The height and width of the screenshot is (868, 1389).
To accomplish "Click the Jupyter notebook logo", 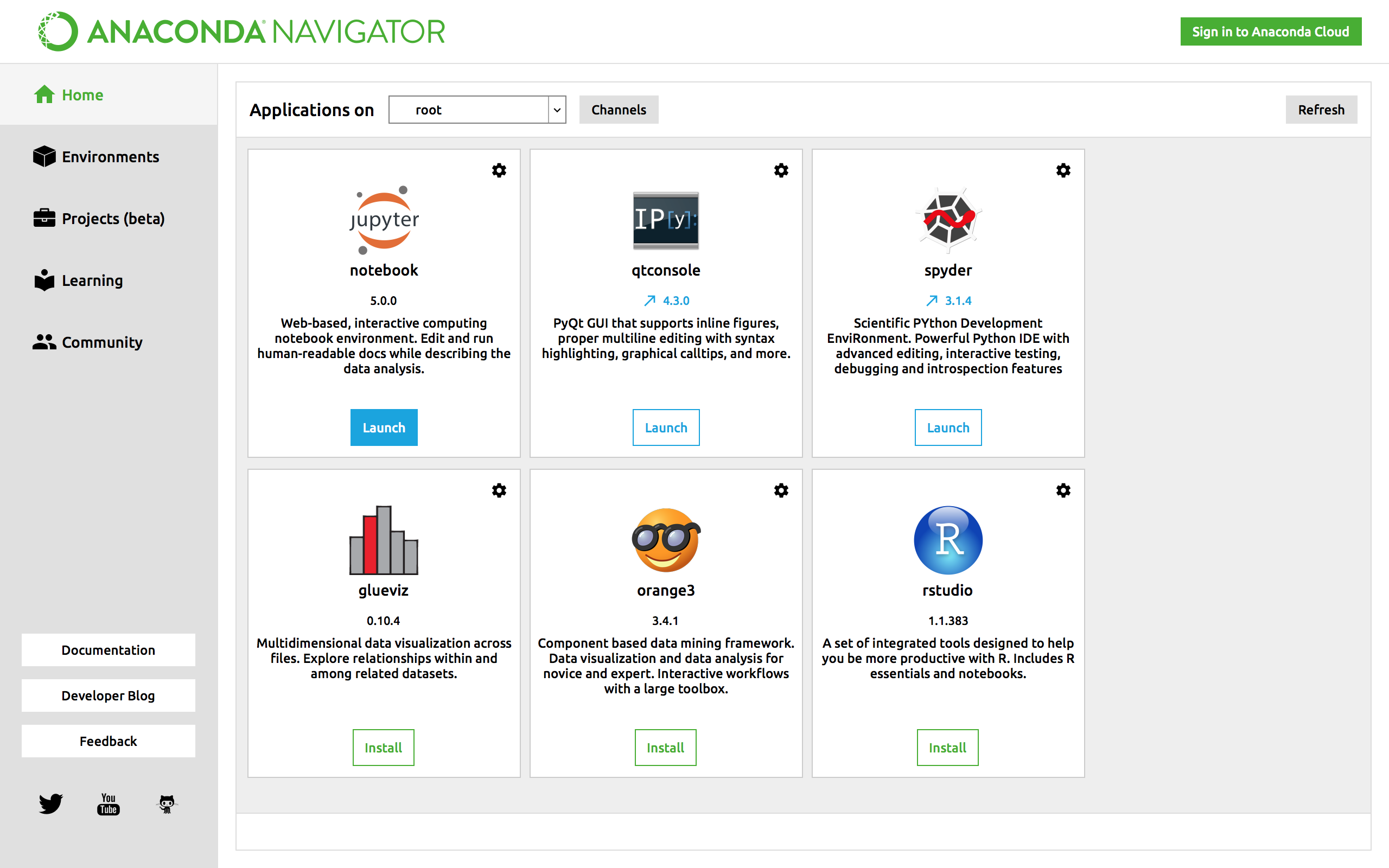I will click(x=384, y=220).
